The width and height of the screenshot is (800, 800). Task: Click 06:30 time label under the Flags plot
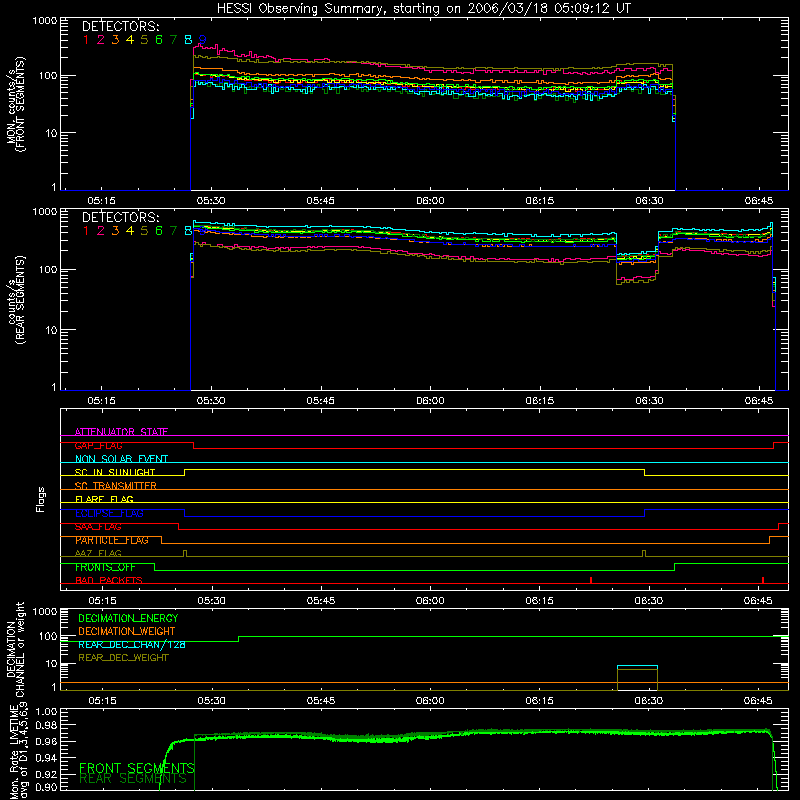649,601
